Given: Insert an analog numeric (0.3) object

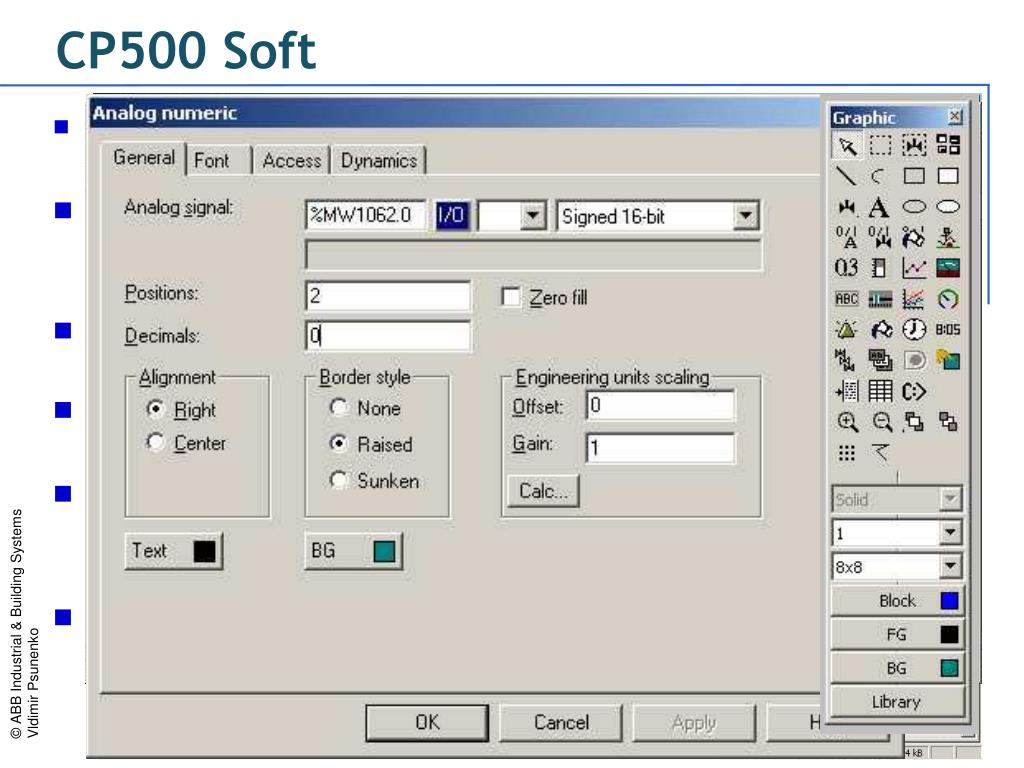Looking at the screenshot, I should pyautogui.click(x=846, y=268).
